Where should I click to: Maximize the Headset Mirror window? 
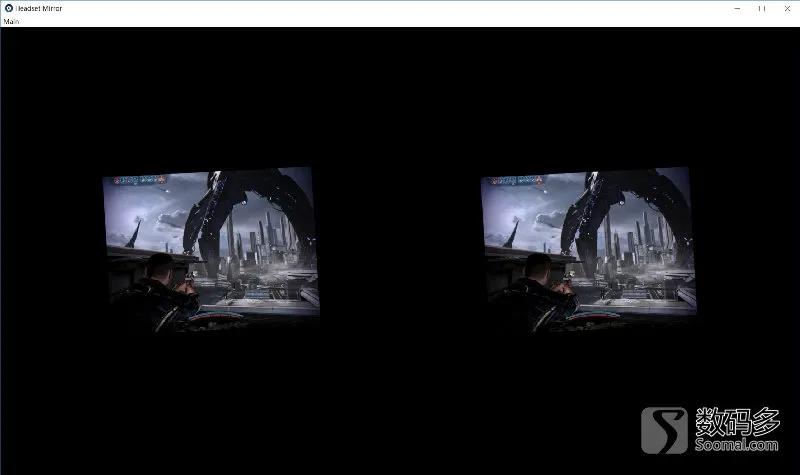pyautogui.click(x=762, y=8)
